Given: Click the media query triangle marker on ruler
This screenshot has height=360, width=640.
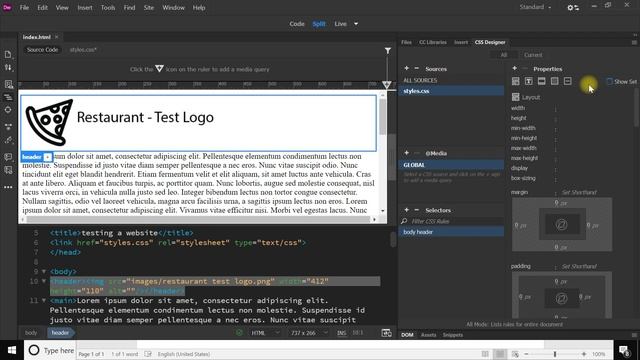Looking at the screenshot, I should point(387,85).
